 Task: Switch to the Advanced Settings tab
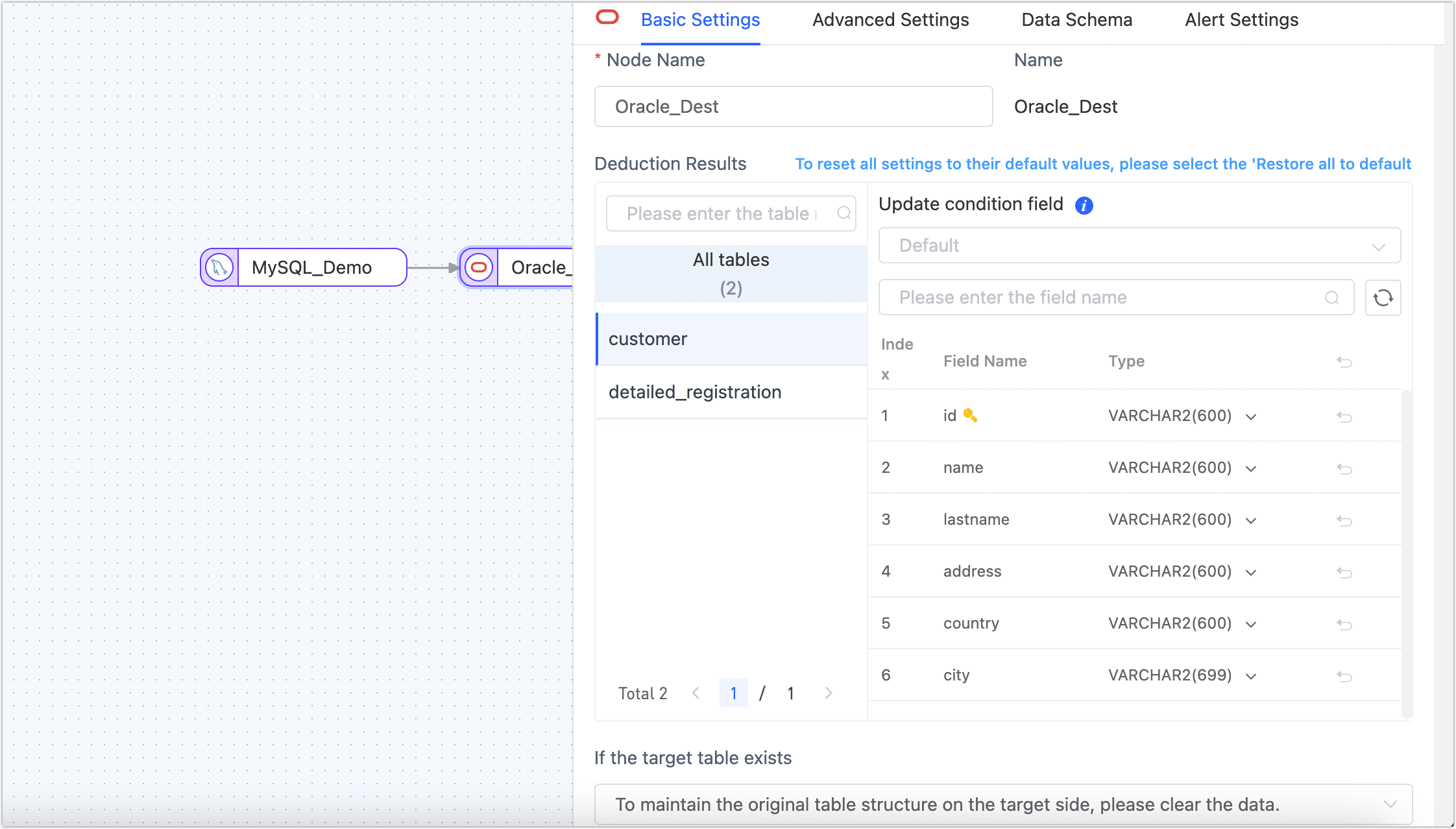890,20
